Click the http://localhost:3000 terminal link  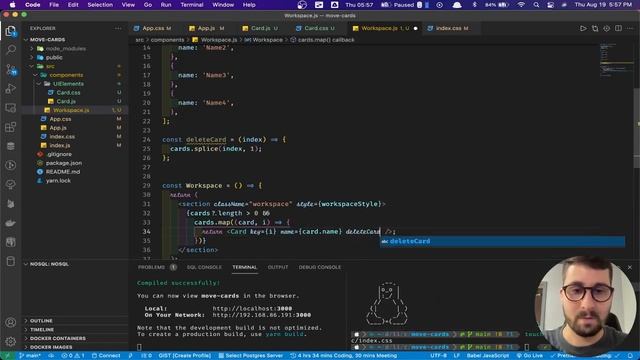coord(252,309)
